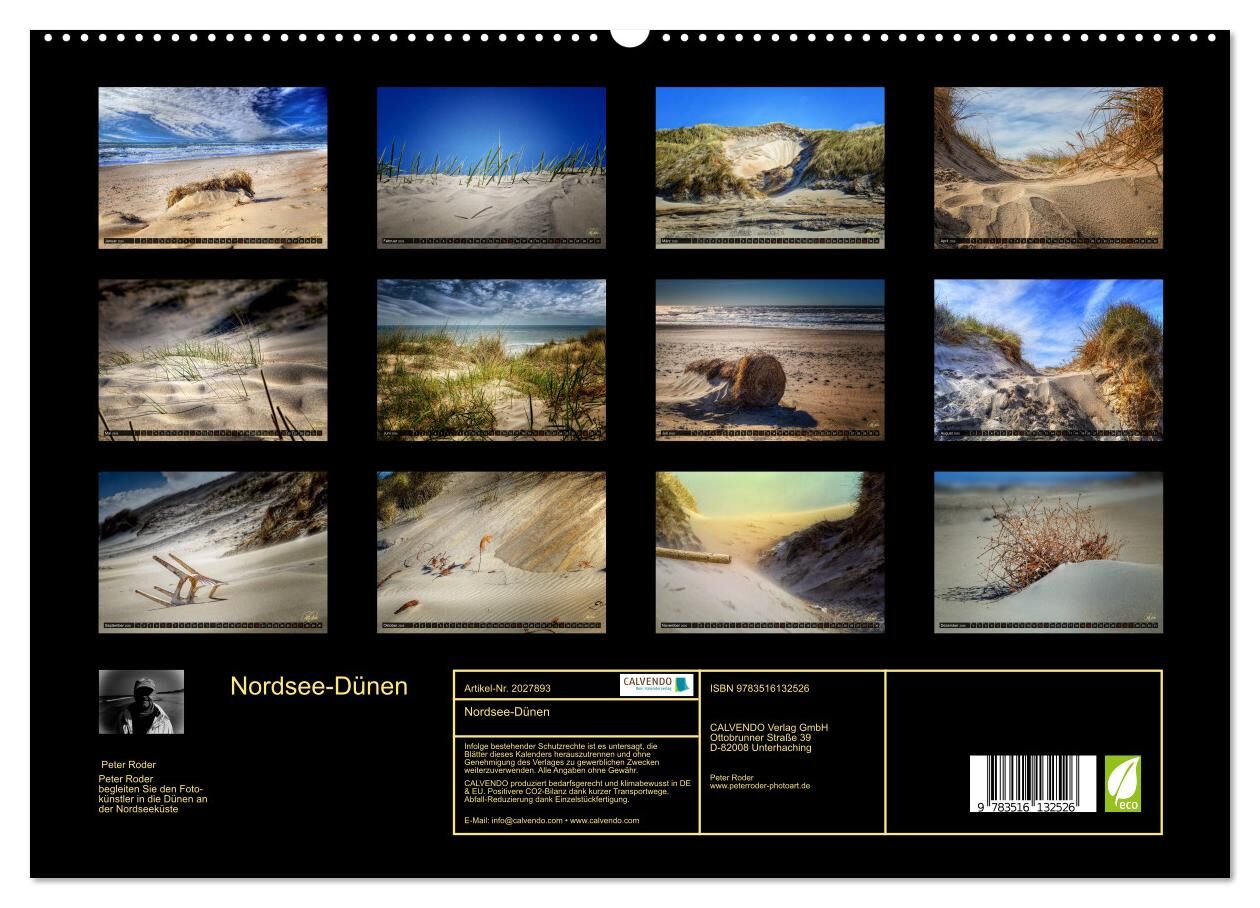
Task: Click the info@calvendo.com email line
Action: click(552, 820)
